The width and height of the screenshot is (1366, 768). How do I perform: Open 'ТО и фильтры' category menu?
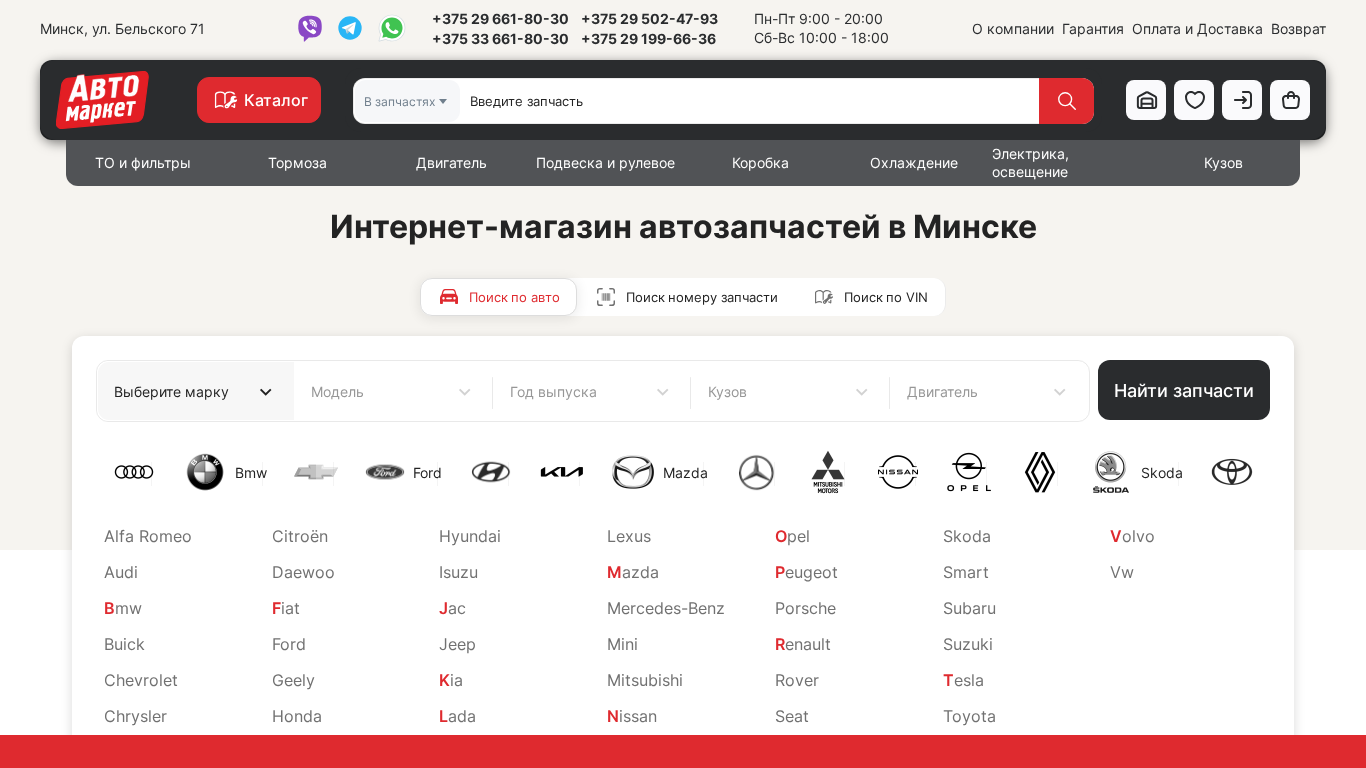click(143, 163)
